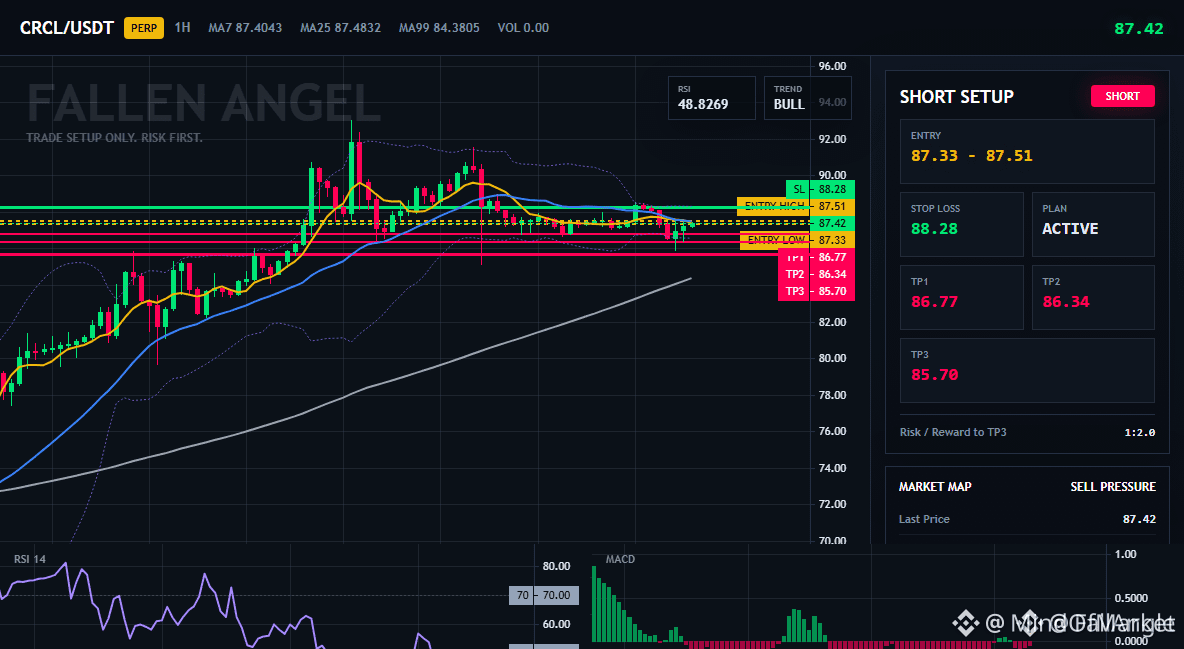Click the PLAN ACTIVE card

click(1093, 224)
